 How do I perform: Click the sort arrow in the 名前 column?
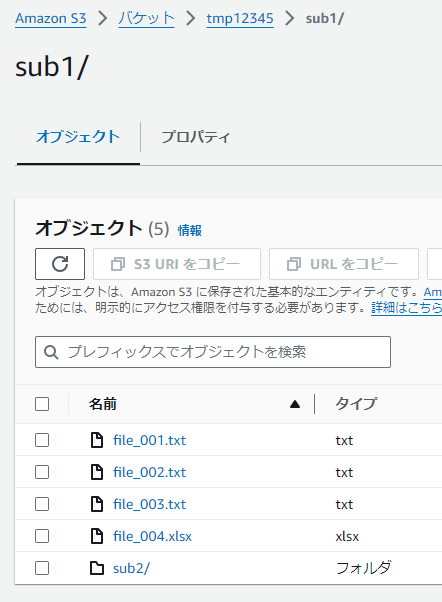click(295, 404)
